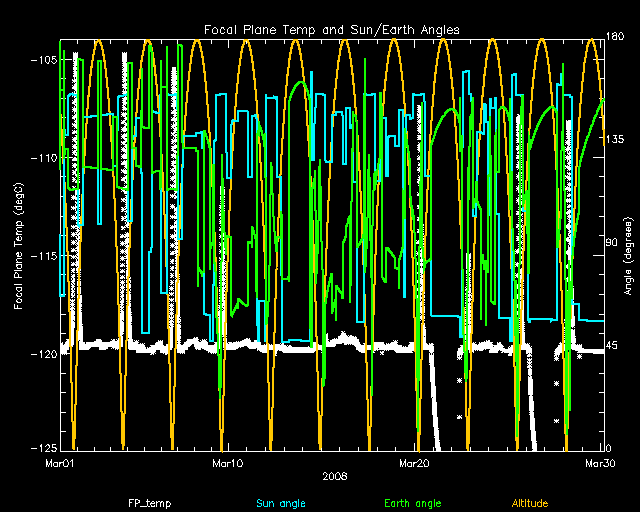Click the -125 temperature tick label
The width and height of the screenshot is (640, 512).
pos(42,449)
